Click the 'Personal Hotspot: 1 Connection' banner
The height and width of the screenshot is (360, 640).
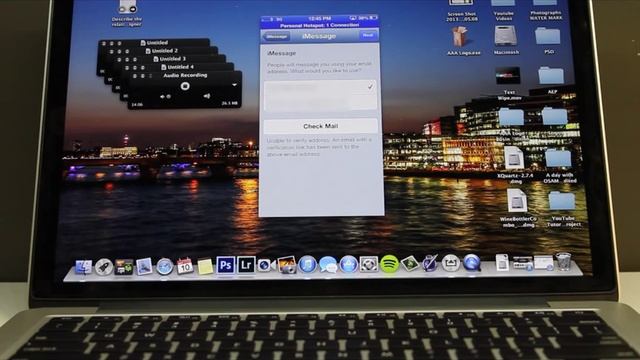tap(320, 25)
